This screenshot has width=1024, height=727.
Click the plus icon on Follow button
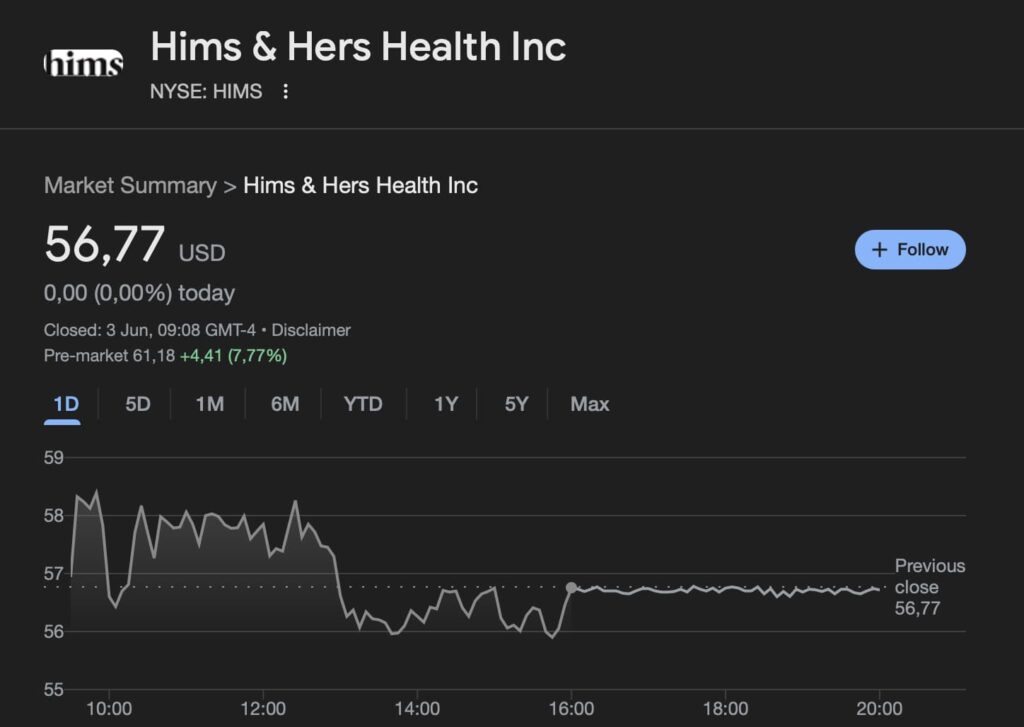click(x=880, y=250)
